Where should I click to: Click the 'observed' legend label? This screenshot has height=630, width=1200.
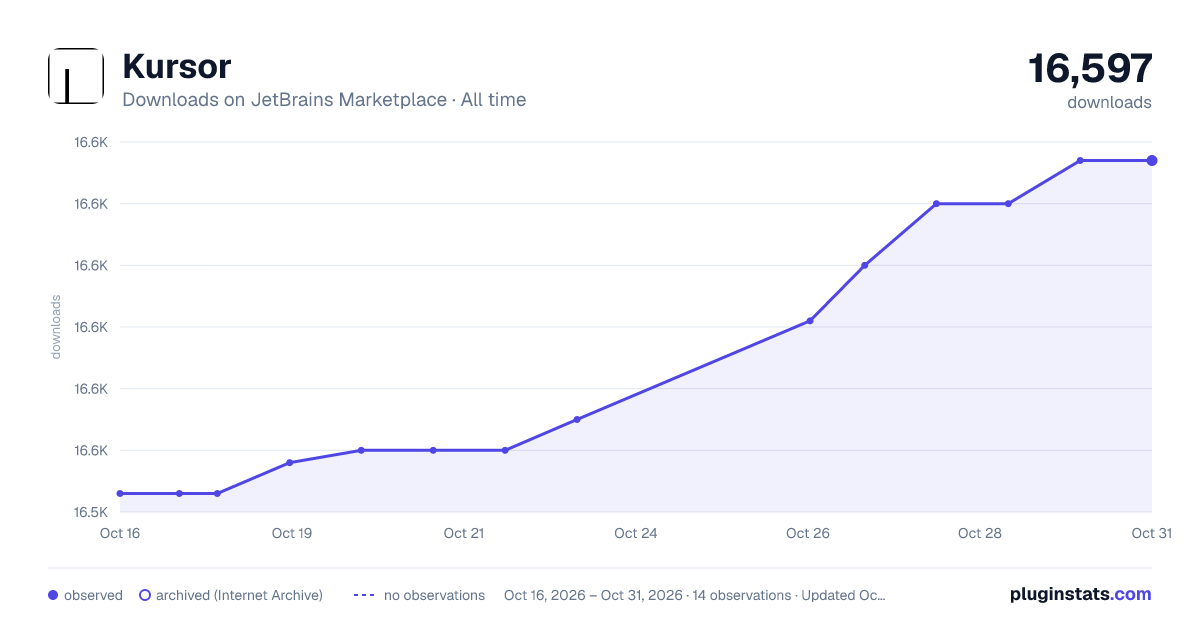93,595
